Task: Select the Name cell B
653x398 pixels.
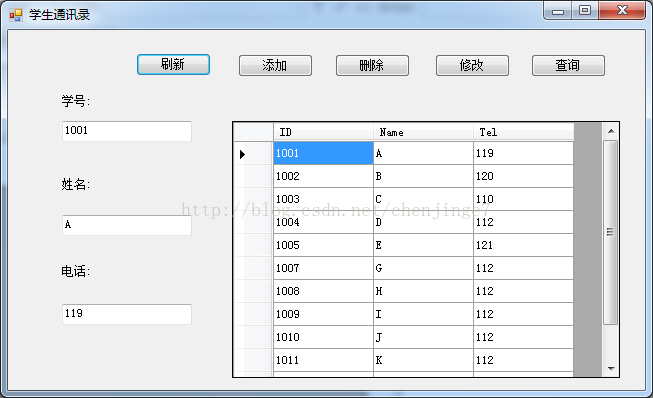Action: point(424,176)
